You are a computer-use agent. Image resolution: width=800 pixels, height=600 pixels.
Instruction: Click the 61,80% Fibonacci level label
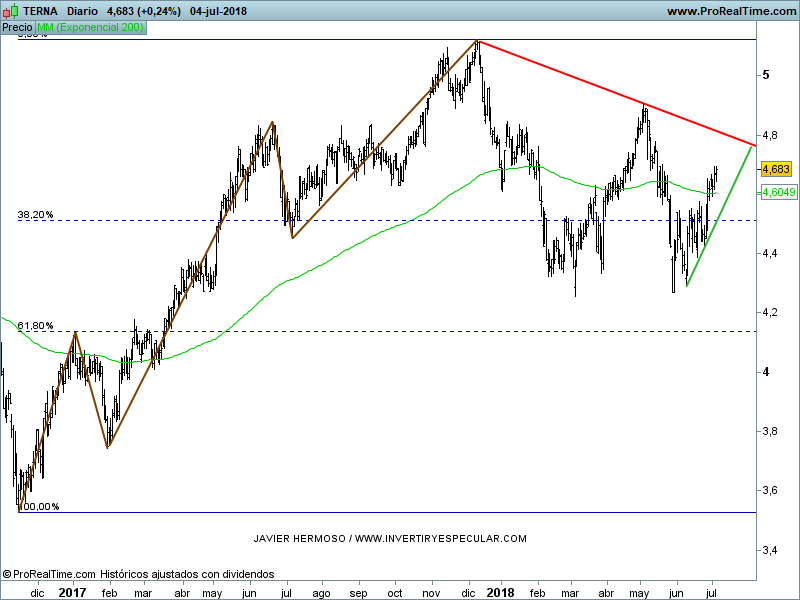click(x=35, y=326)
